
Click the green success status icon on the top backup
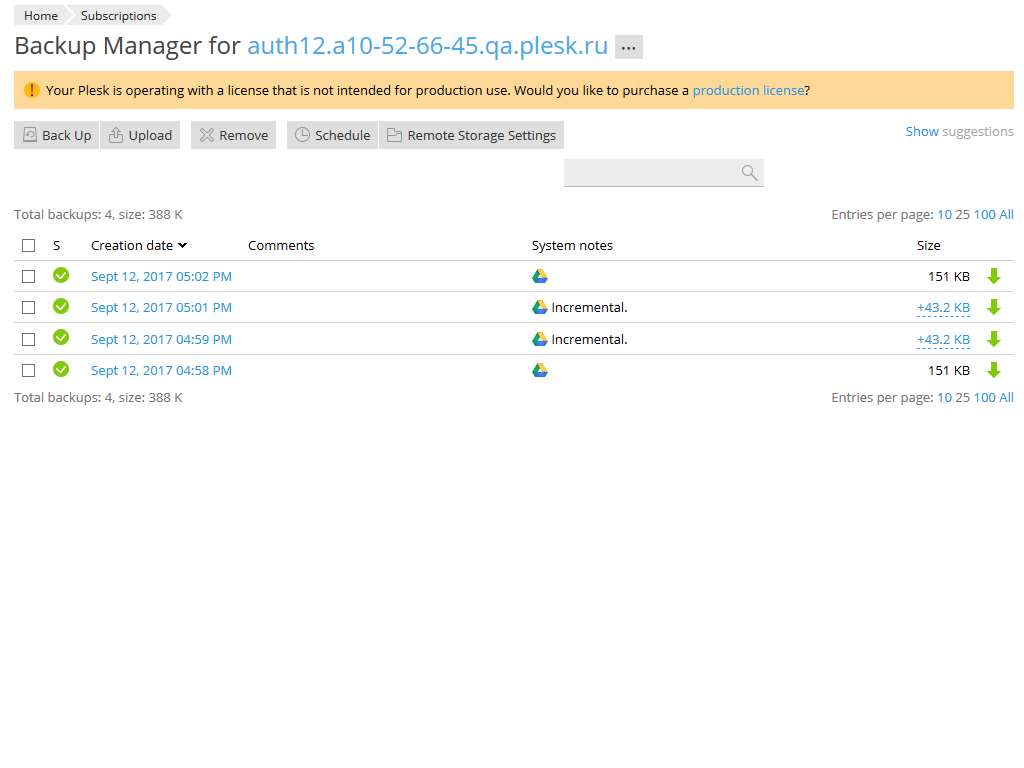(61, 276)
